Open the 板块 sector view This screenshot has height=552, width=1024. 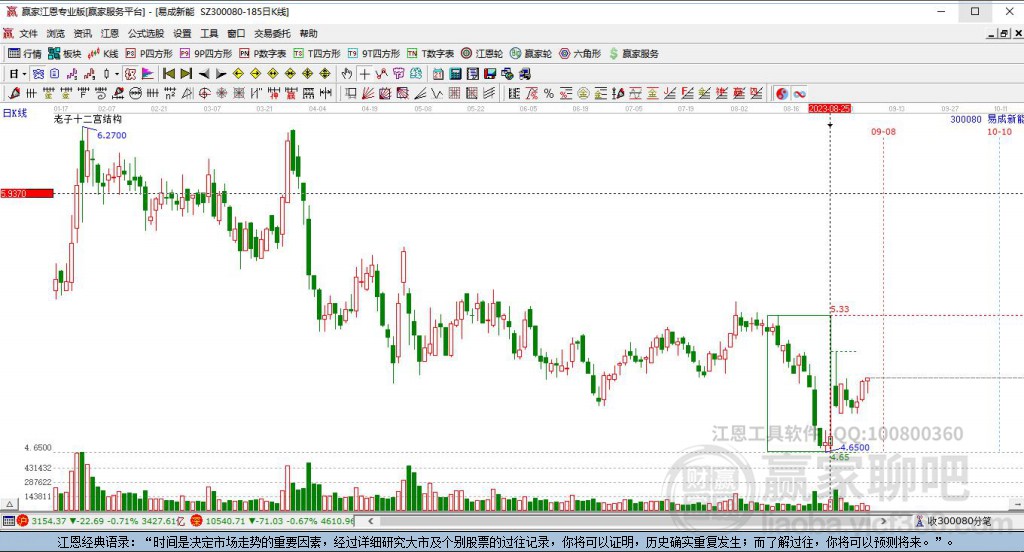click(x=64, y=54)
